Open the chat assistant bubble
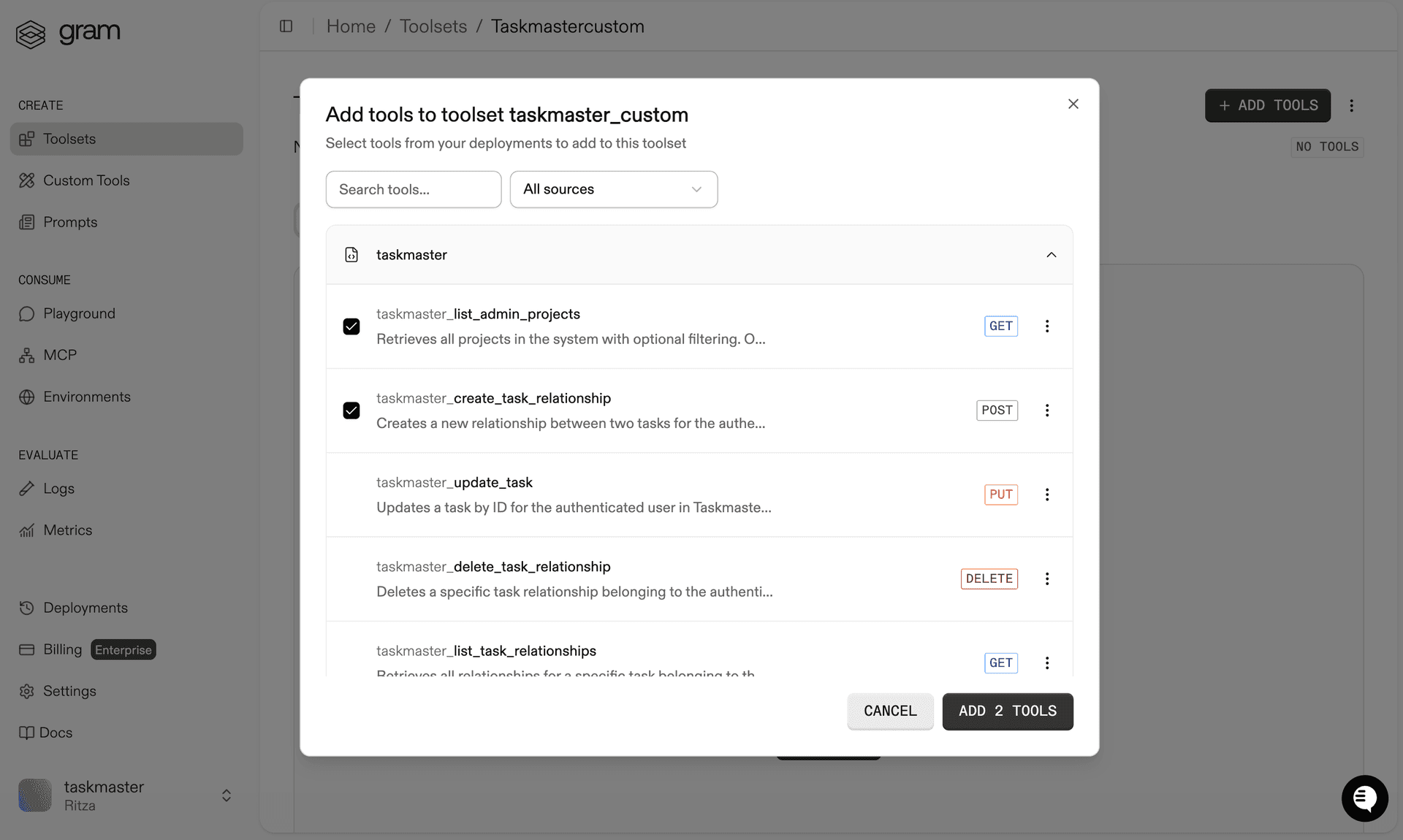The height and width of the screenshot is (840, 1403). (x=1364, y=798)
